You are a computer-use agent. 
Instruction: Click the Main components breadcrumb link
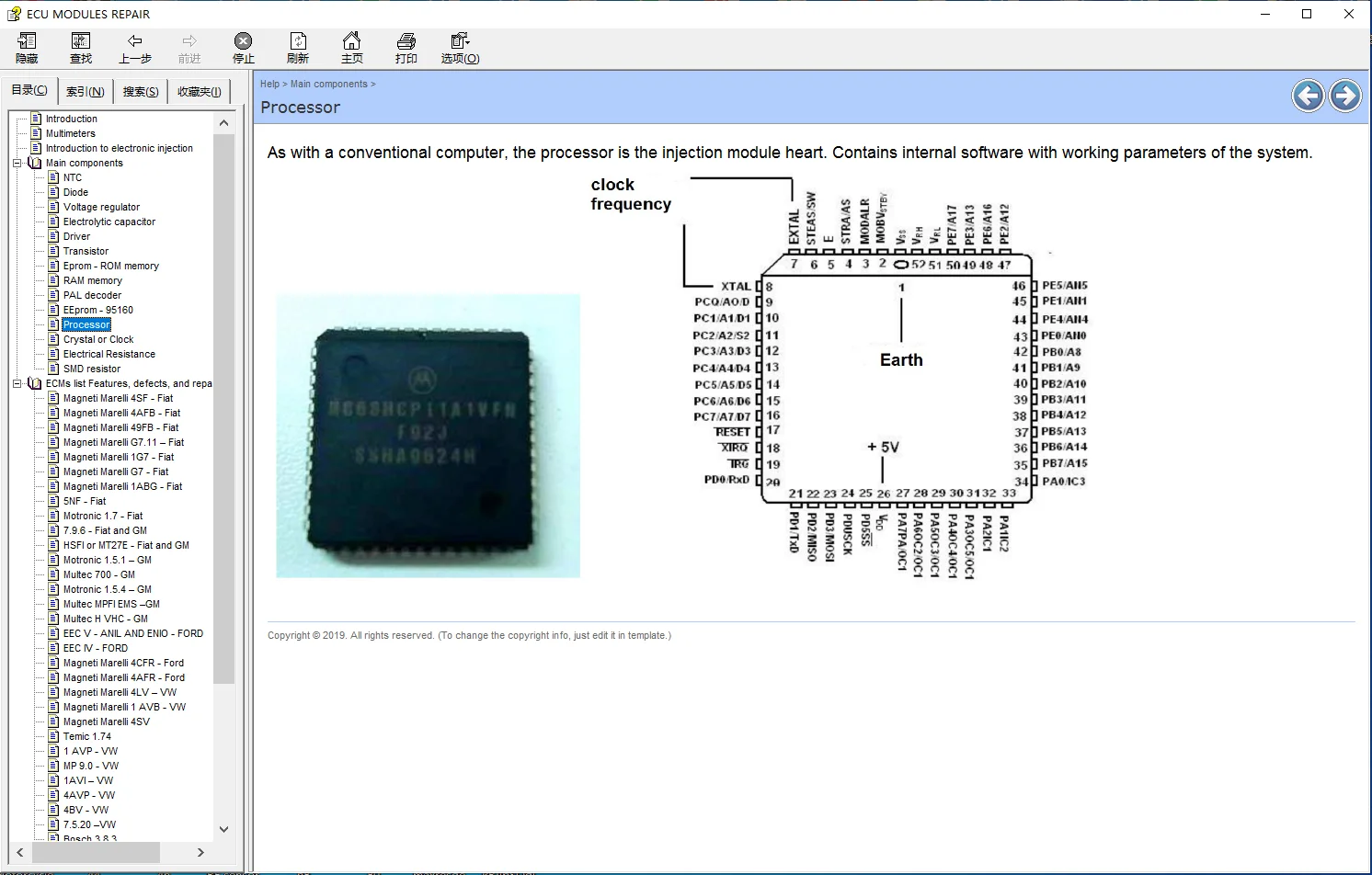(x=329, y=84)
